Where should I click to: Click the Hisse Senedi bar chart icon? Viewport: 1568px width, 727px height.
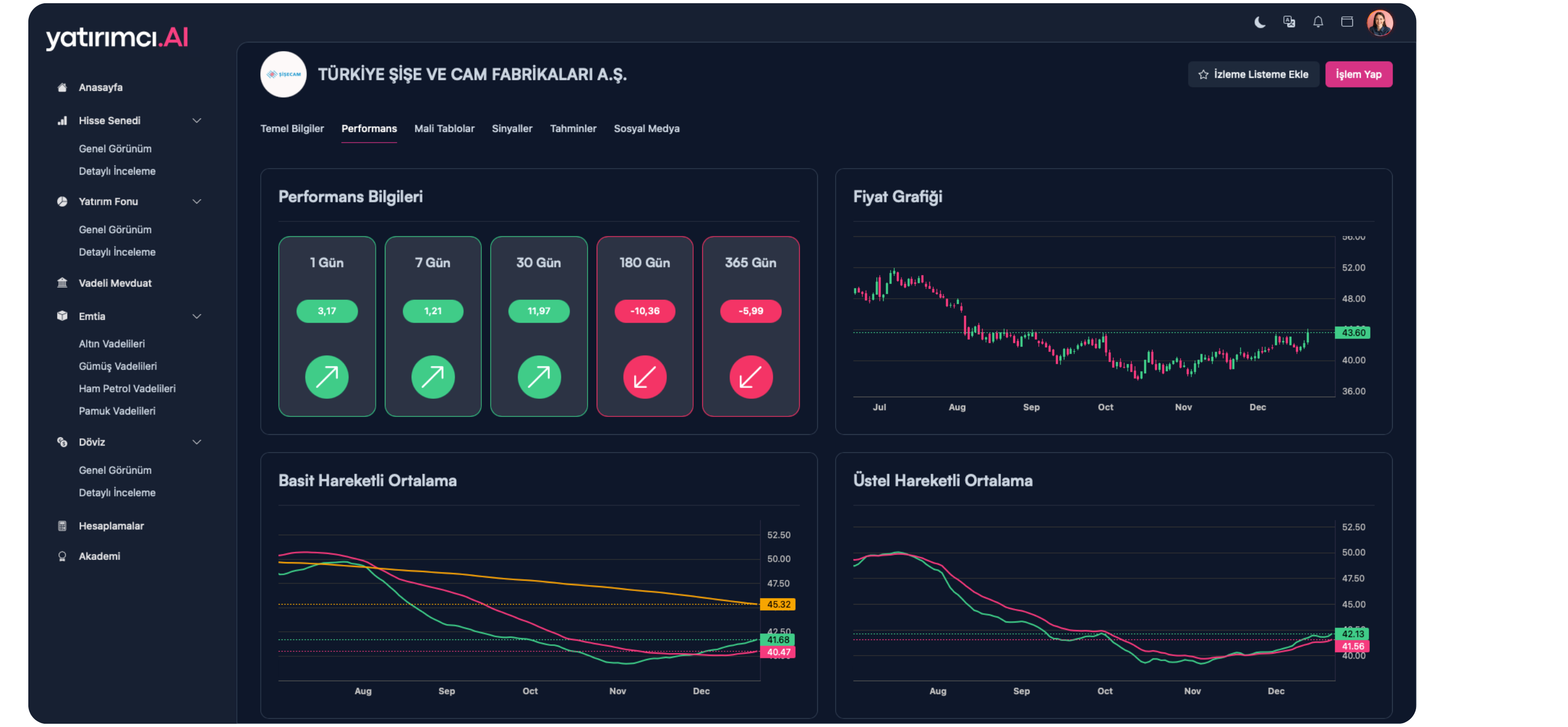pos(62,120)
